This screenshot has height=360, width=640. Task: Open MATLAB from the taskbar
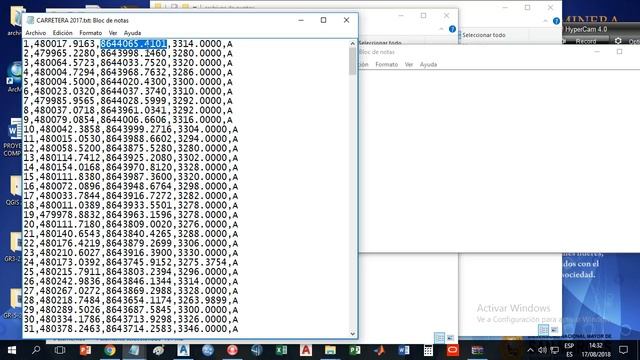(379, 350)
